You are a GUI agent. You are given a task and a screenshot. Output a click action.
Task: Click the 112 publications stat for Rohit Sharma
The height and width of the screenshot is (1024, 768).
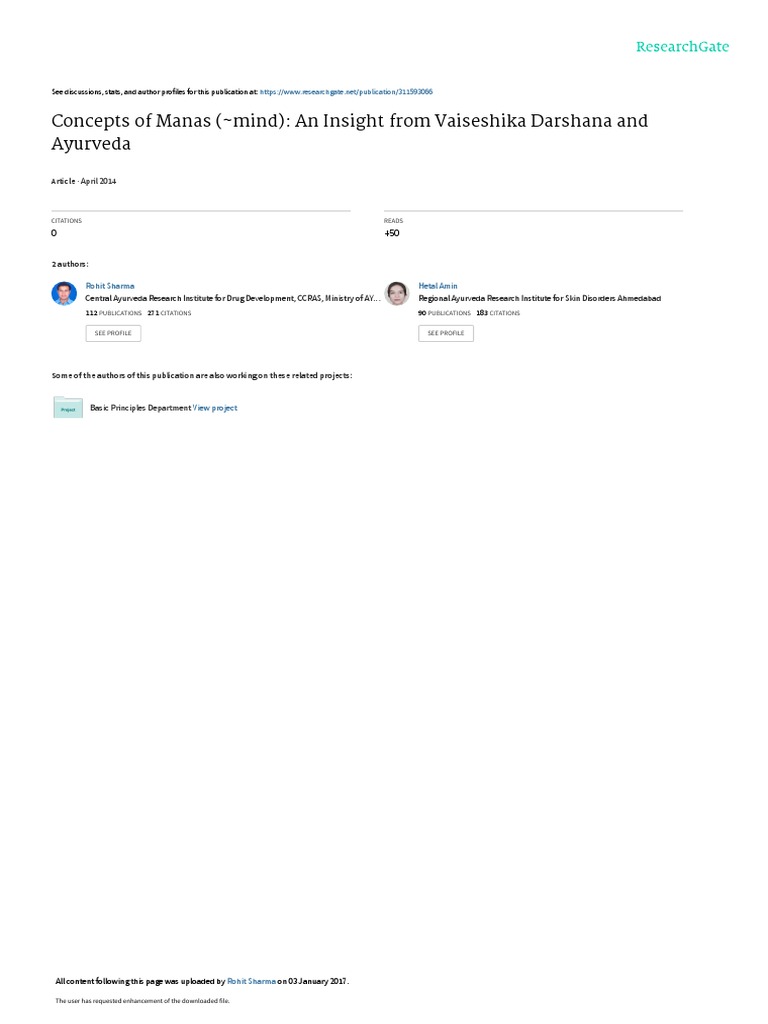click(x=114, y=313)
